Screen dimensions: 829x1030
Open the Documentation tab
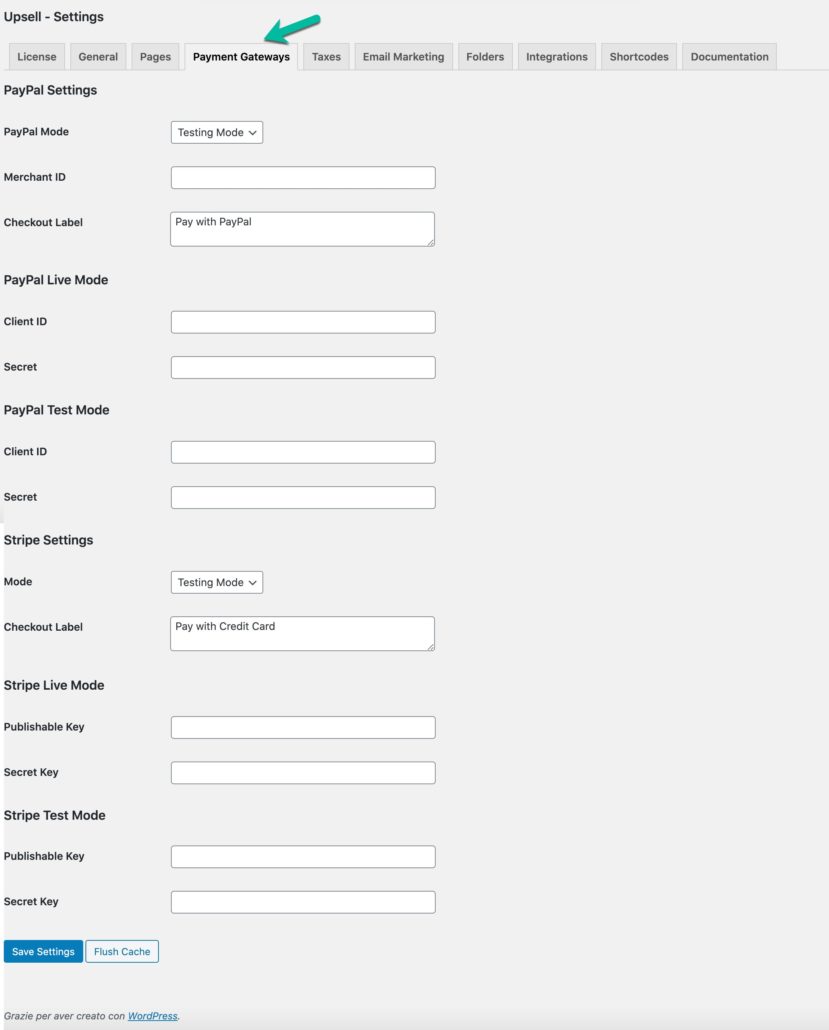pos(729,56)
